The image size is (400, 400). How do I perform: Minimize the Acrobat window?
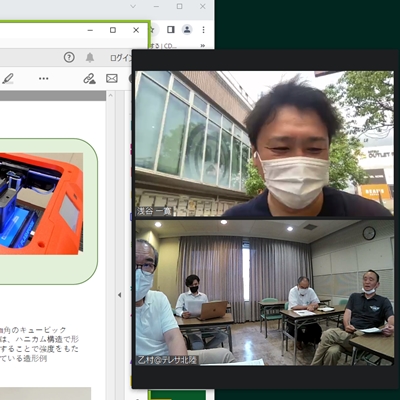(90, 30)
